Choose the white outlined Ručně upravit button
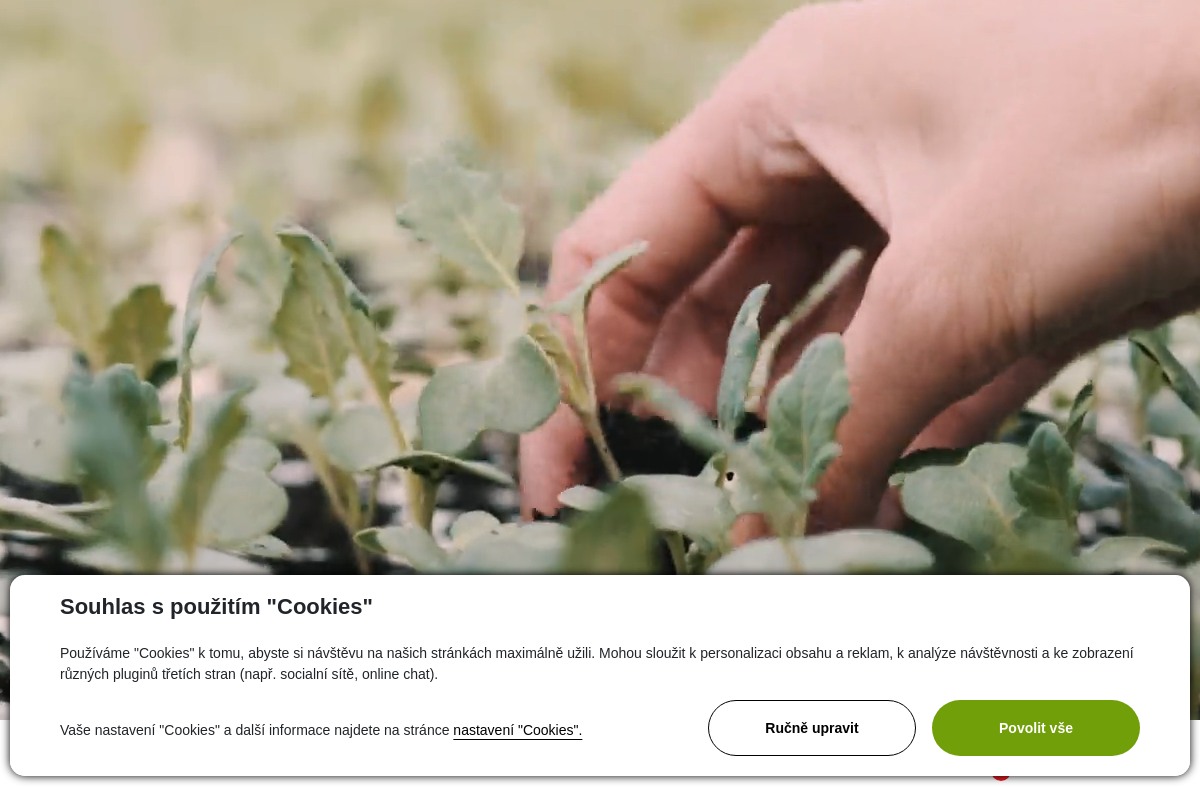Viewport: 1200px width, 800px height. click(811, 728)
